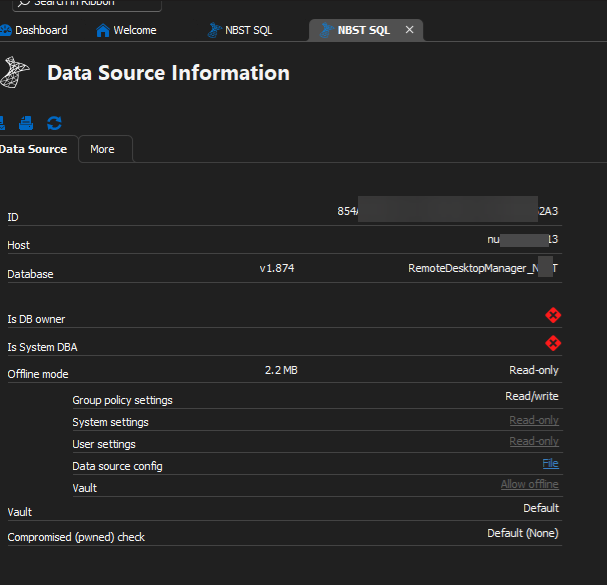Click the Allow offline link for Vault
Screen dimensions: 607x585
click(530, 484)
